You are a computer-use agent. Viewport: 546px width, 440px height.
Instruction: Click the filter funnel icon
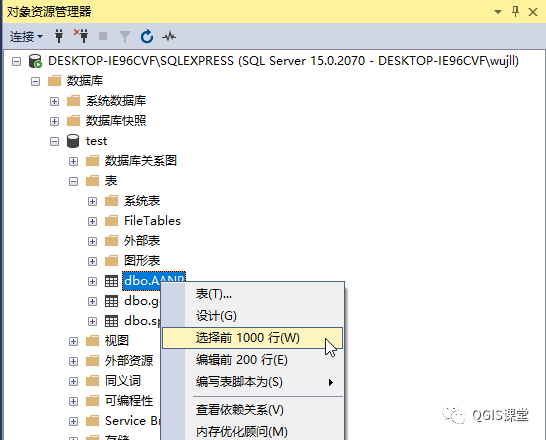[x=125, y=37]
